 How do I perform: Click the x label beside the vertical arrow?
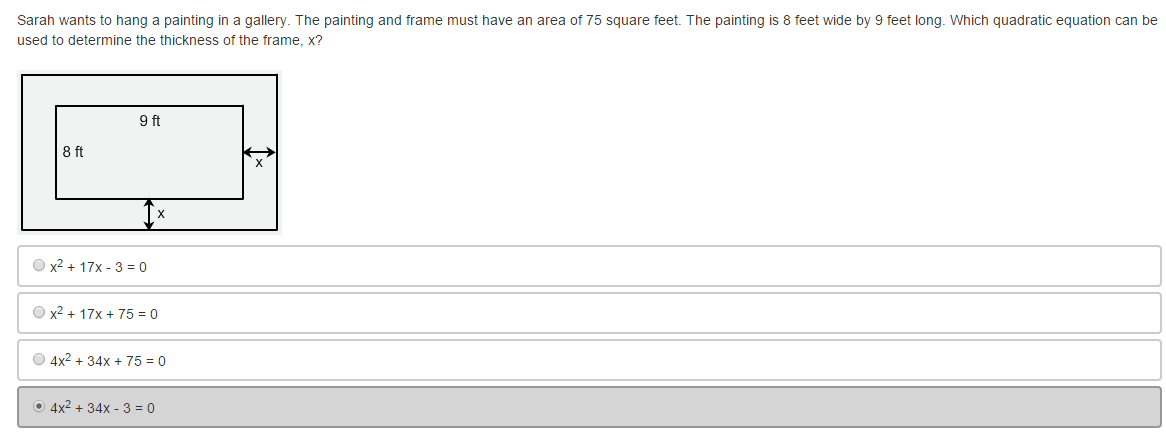point(161,214)
